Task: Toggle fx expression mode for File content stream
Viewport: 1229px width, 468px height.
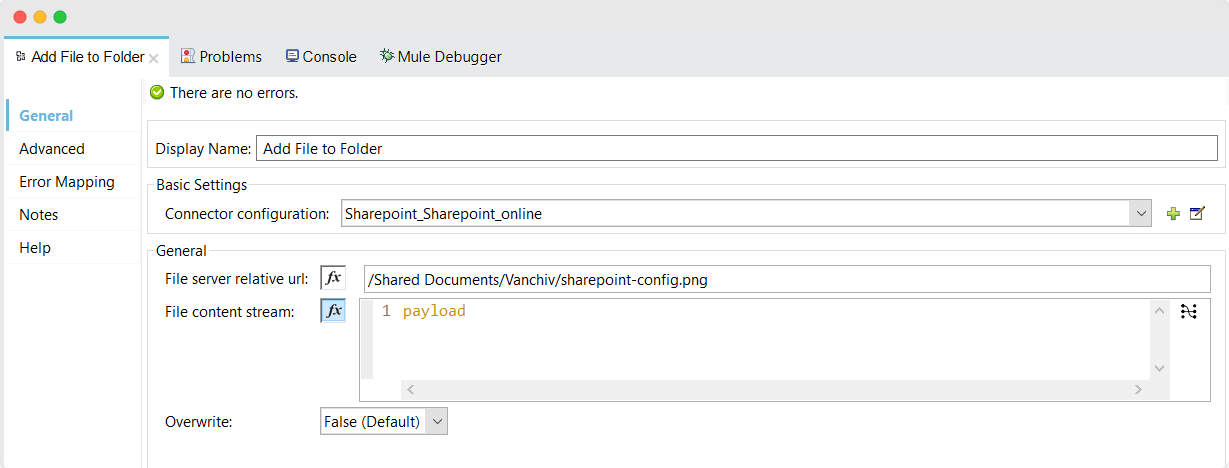Action: [332, 311]
